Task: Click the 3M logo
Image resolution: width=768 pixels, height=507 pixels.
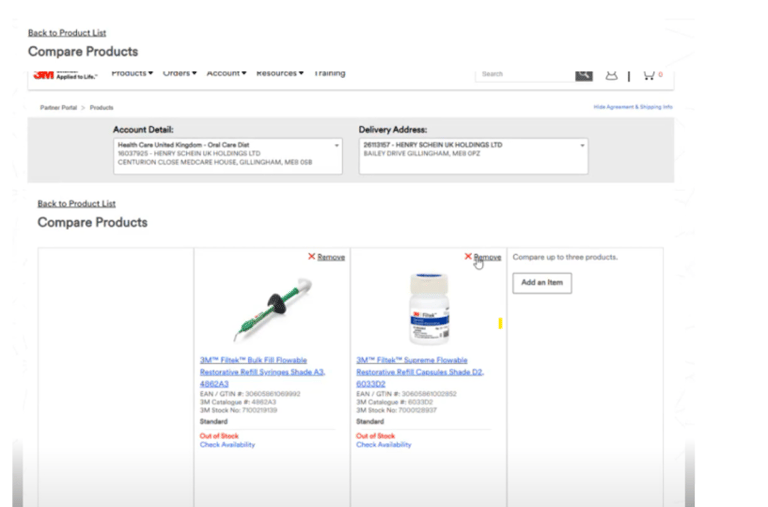Action: (44, 75)
